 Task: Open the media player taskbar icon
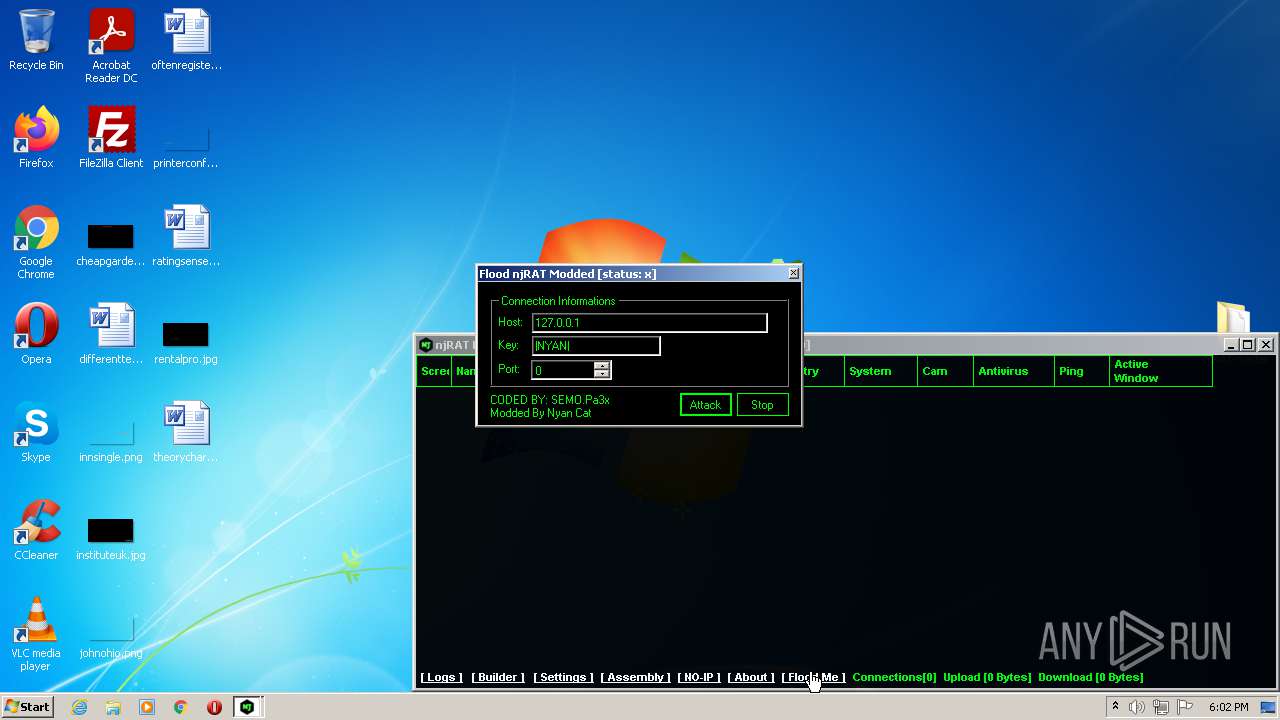(x=147, y=707)
